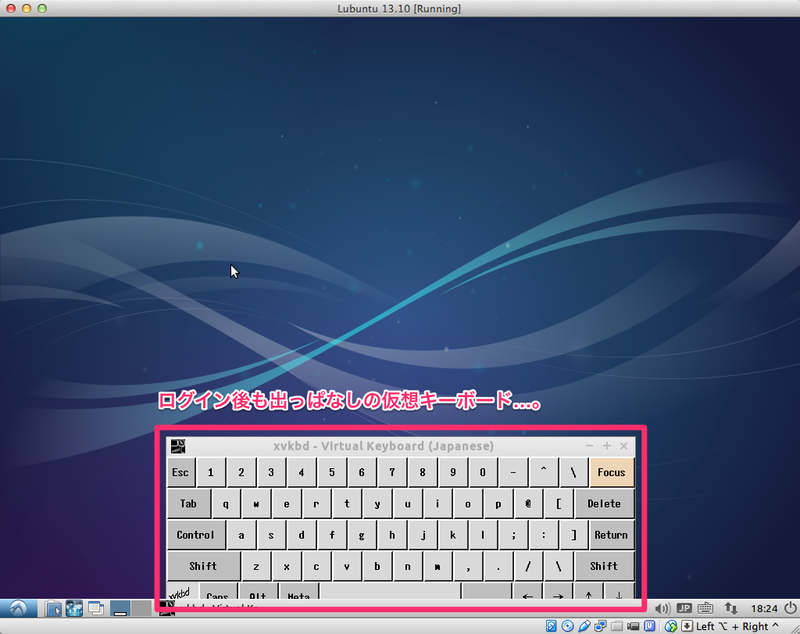This screenshot has width=800, height=634.
Task: Click the z key
Action: point(256,566)
